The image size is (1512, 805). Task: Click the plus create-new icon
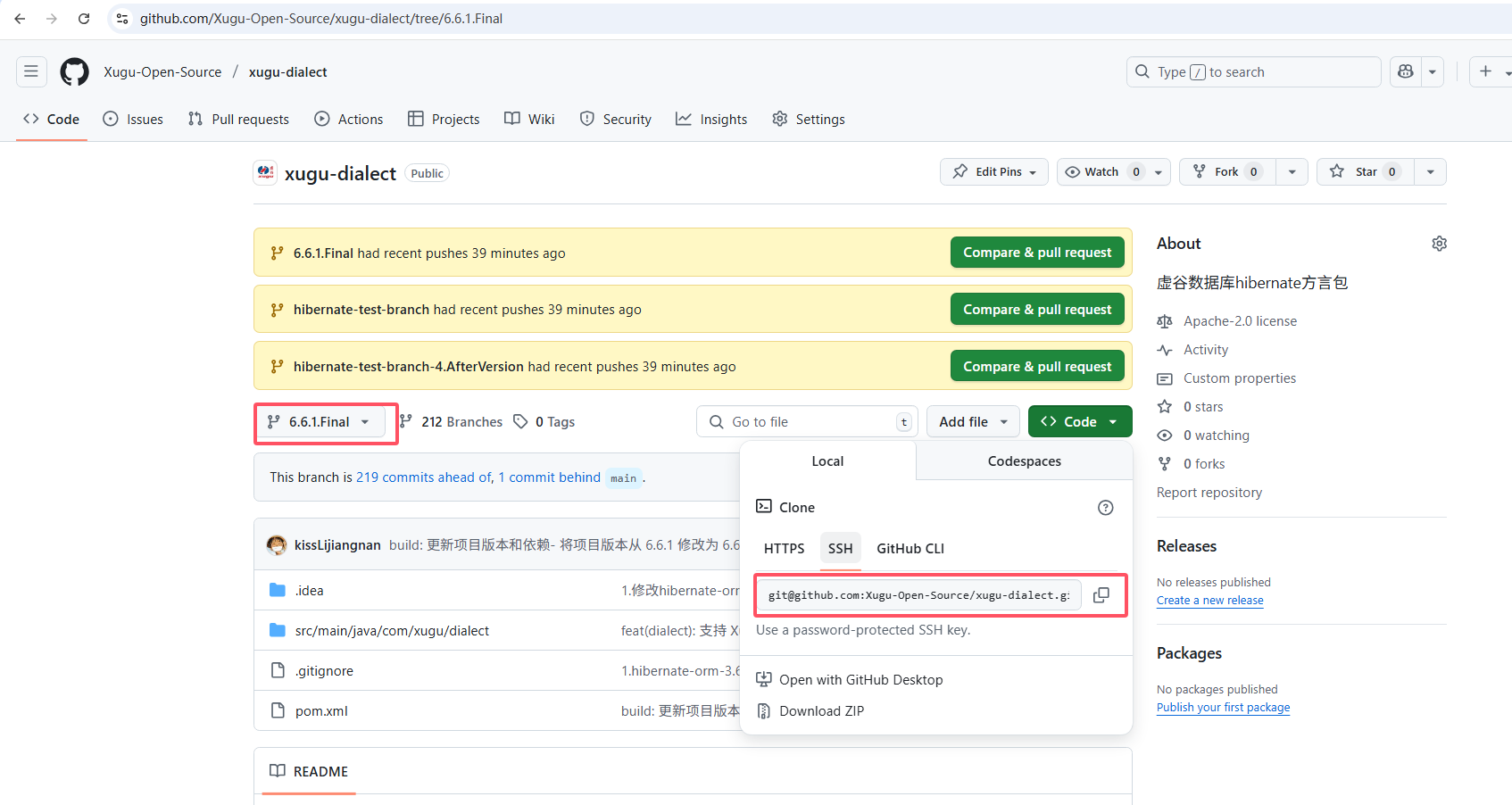tap(1485, 72)
